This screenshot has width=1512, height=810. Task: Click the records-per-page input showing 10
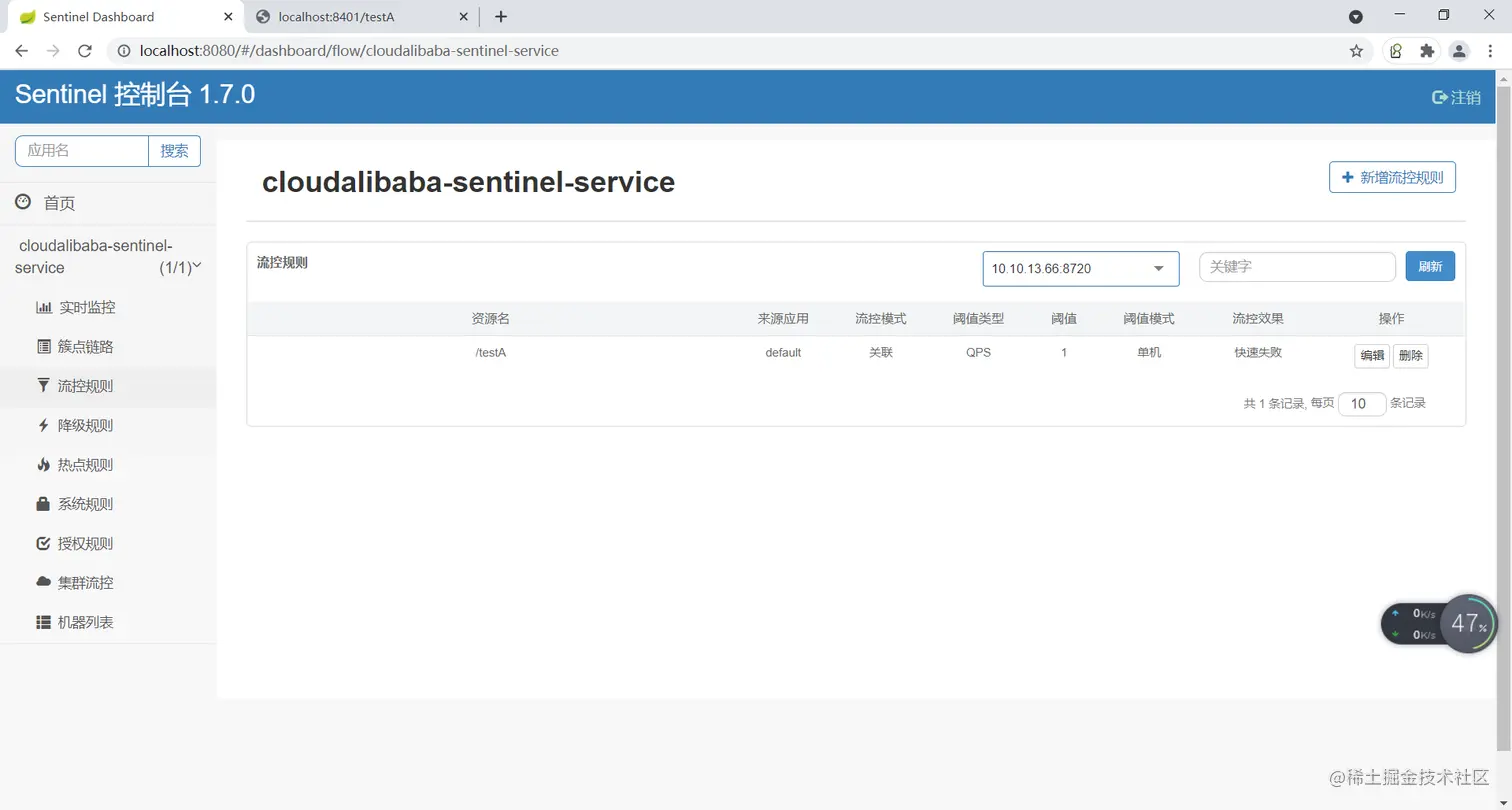pyautogui.click(x=1362, y=404)
